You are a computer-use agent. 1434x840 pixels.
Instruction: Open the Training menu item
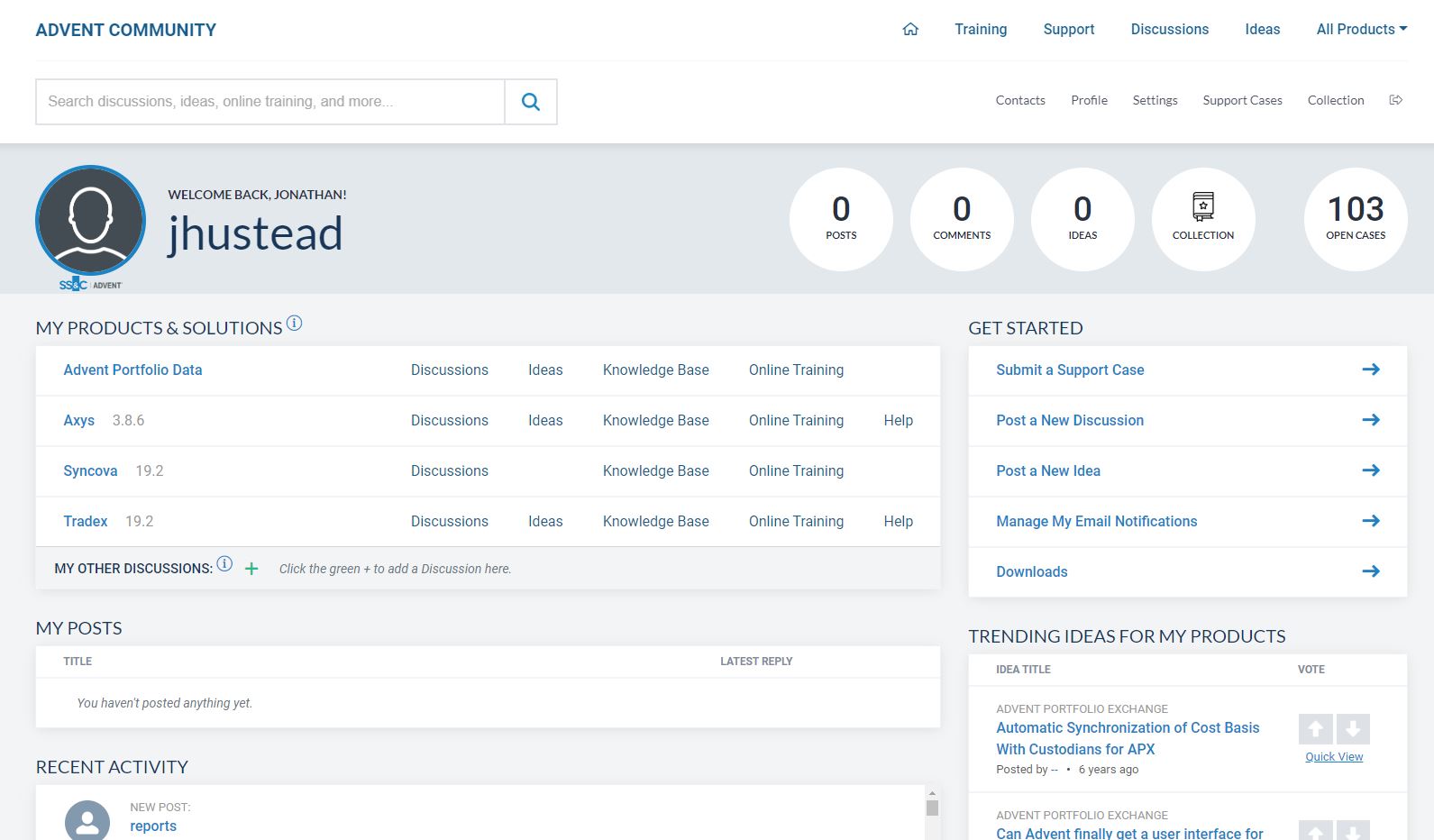tap(981, 29)
